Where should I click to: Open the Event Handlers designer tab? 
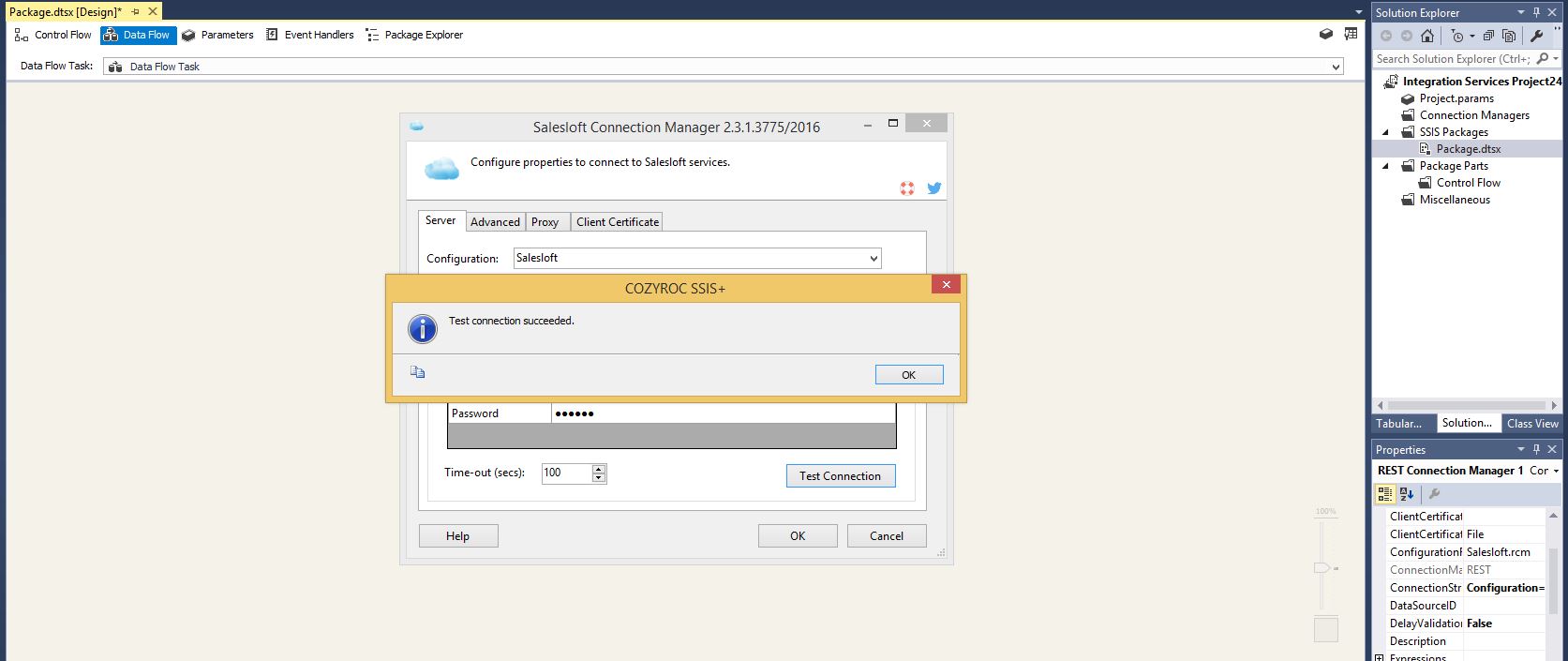tap(309, 35)
